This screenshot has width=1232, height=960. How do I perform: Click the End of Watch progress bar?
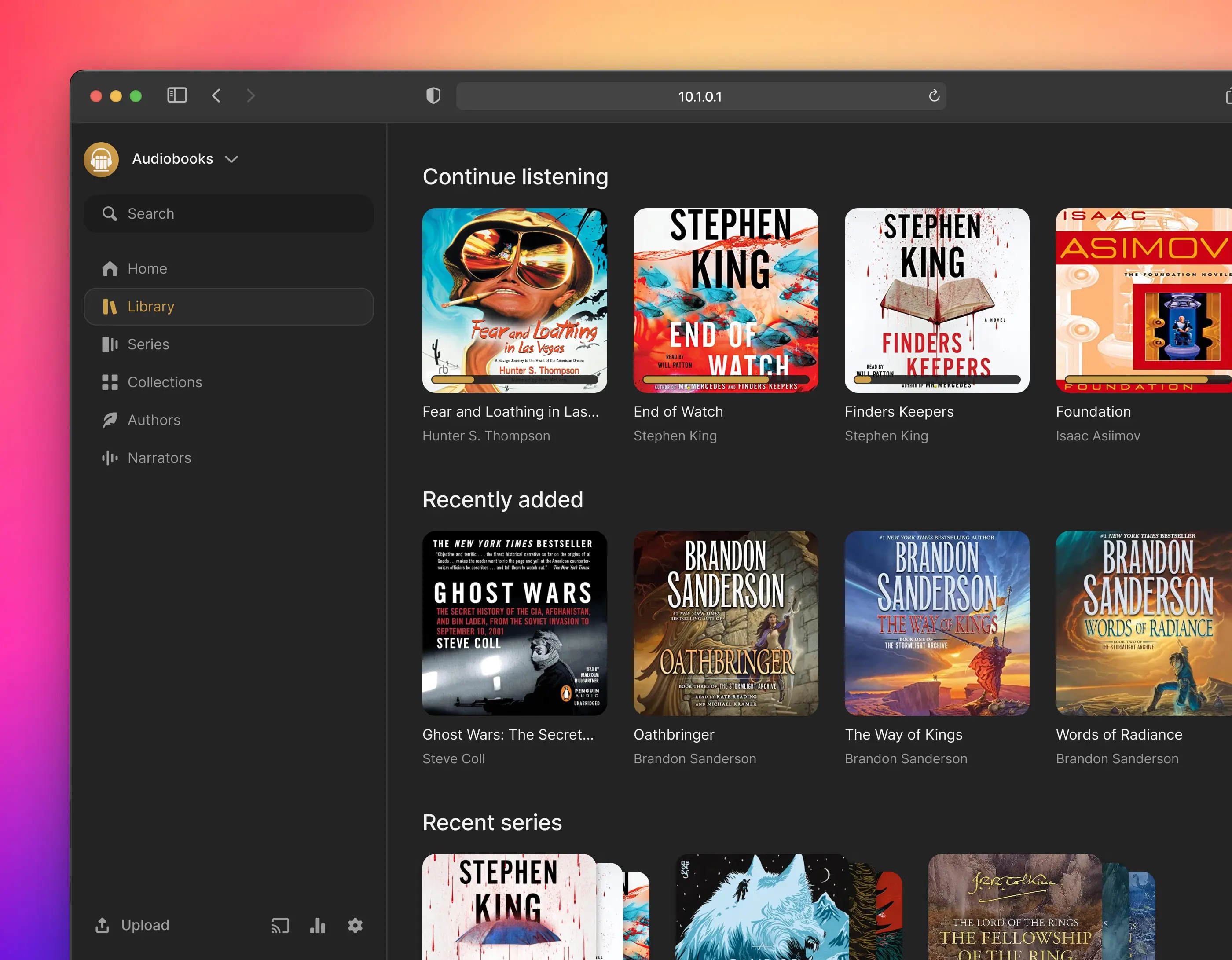tap(726, 380)
